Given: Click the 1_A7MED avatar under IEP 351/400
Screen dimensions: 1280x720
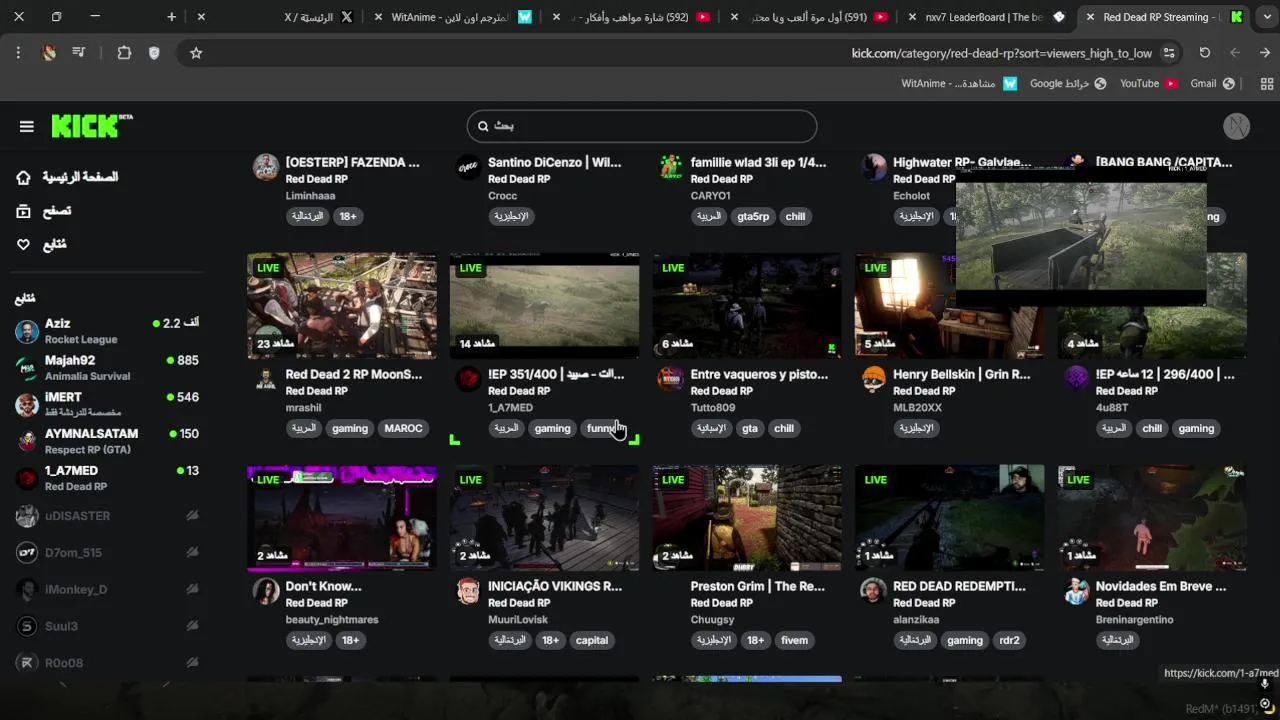Looking at the screenshot, I should (x=468, y=379).
